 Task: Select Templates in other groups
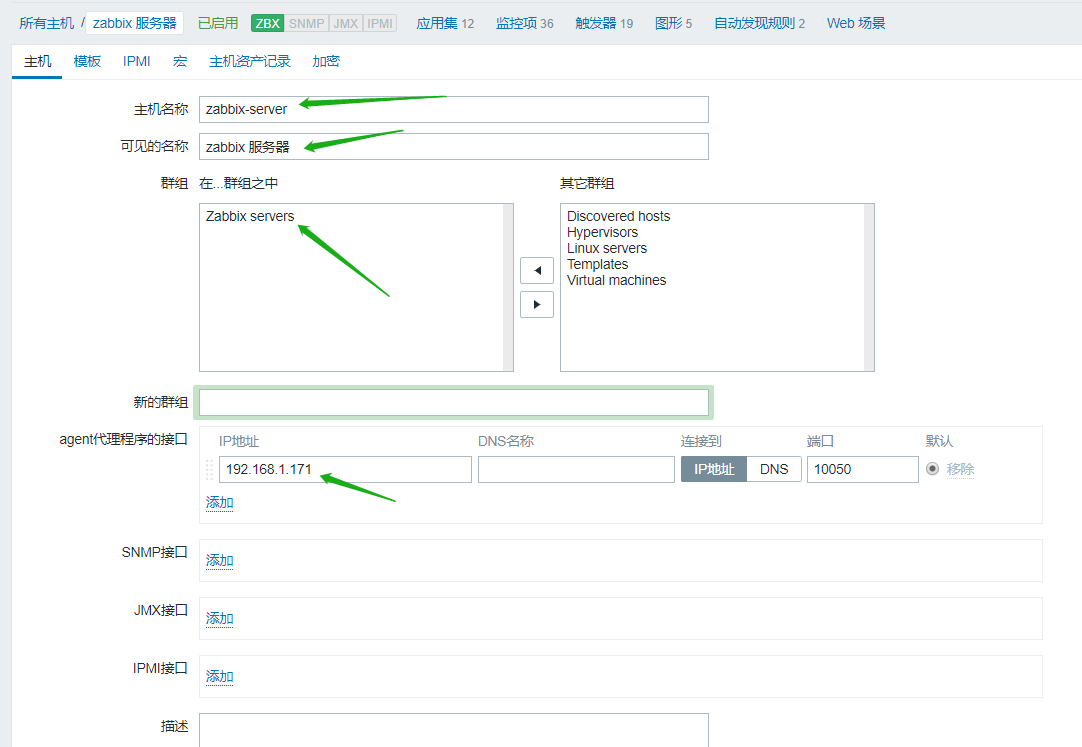[x=598, y=264]
